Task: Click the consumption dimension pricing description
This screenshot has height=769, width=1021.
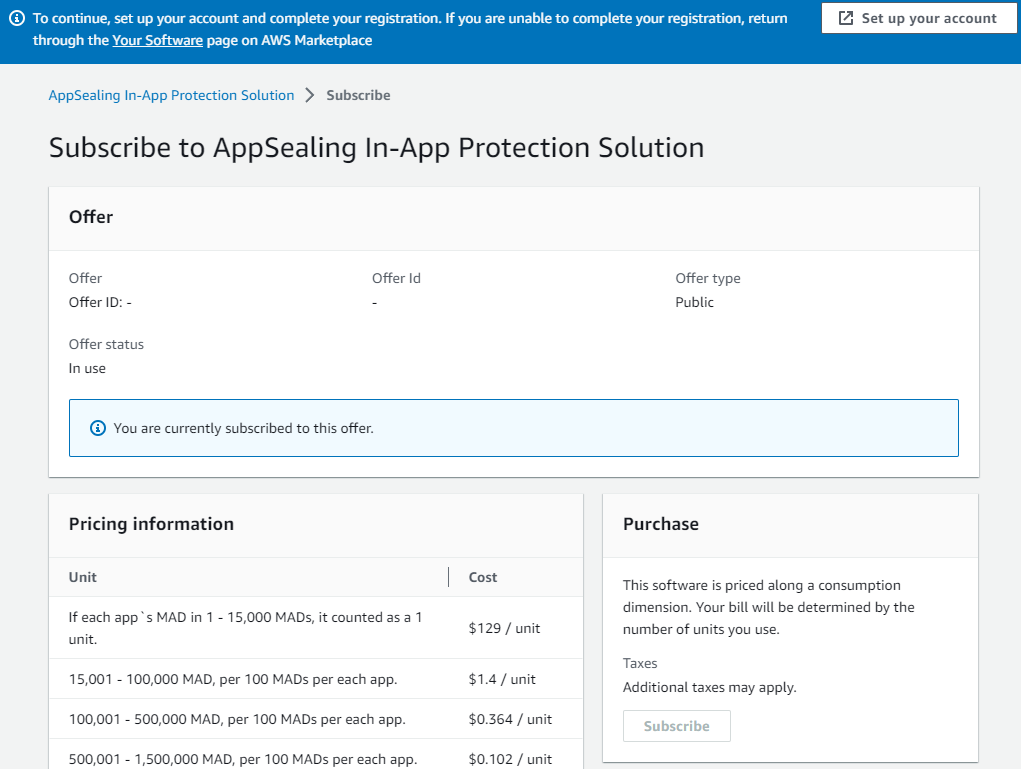Action: [768, 607]
